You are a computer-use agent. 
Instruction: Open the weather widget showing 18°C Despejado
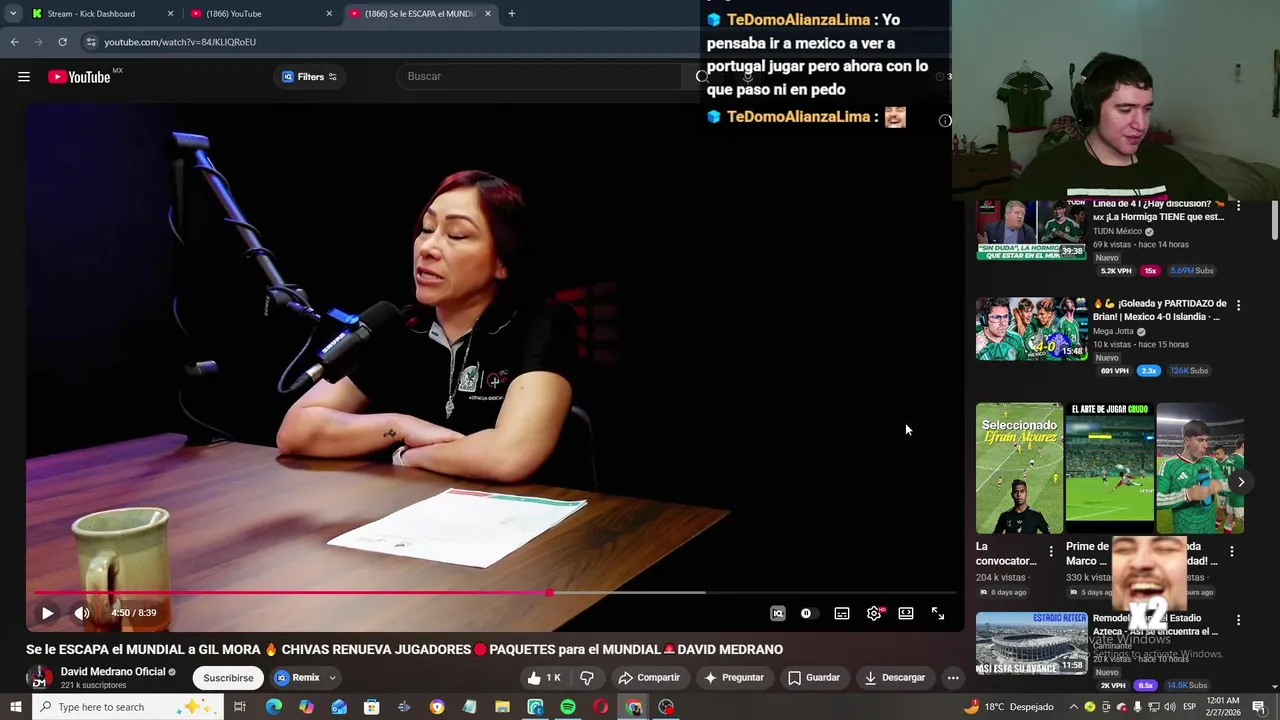click(1008, 707)
